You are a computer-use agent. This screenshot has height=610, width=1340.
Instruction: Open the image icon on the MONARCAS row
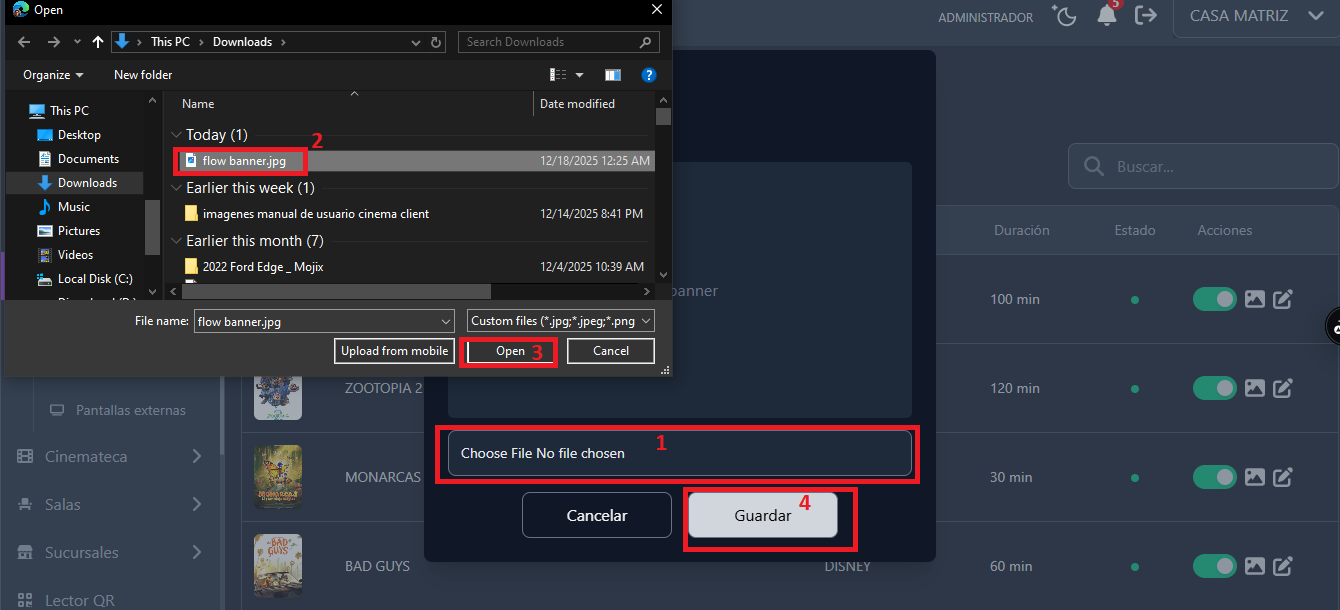click(1255, 477)
